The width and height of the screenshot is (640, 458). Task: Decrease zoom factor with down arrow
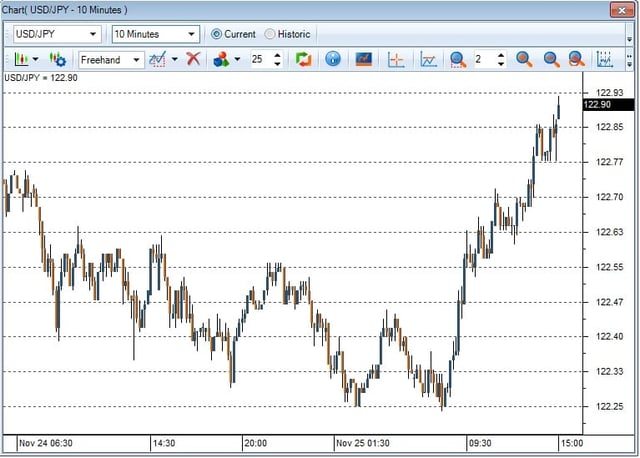point(501,64)
